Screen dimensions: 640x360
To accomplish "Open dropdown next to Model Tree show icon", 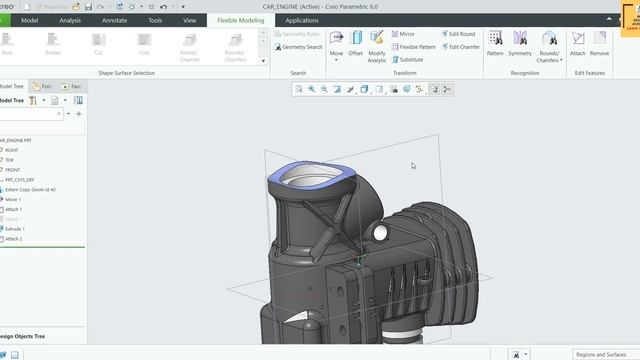I will tap(65, 100).
